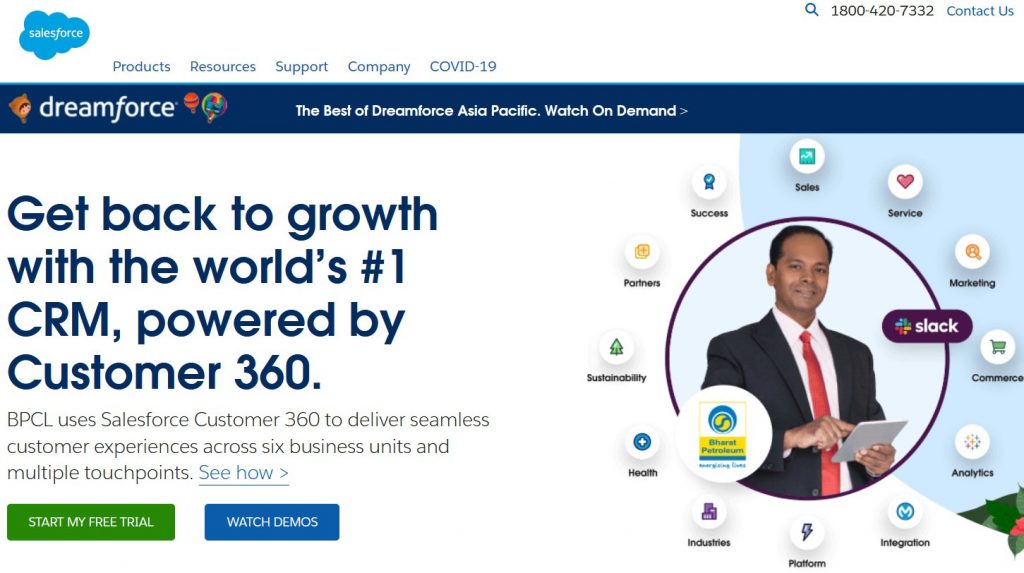Click the Bharat Petroleum logo
The width and height of the screenshot is (1024, 573).
[x=722, y=434]
